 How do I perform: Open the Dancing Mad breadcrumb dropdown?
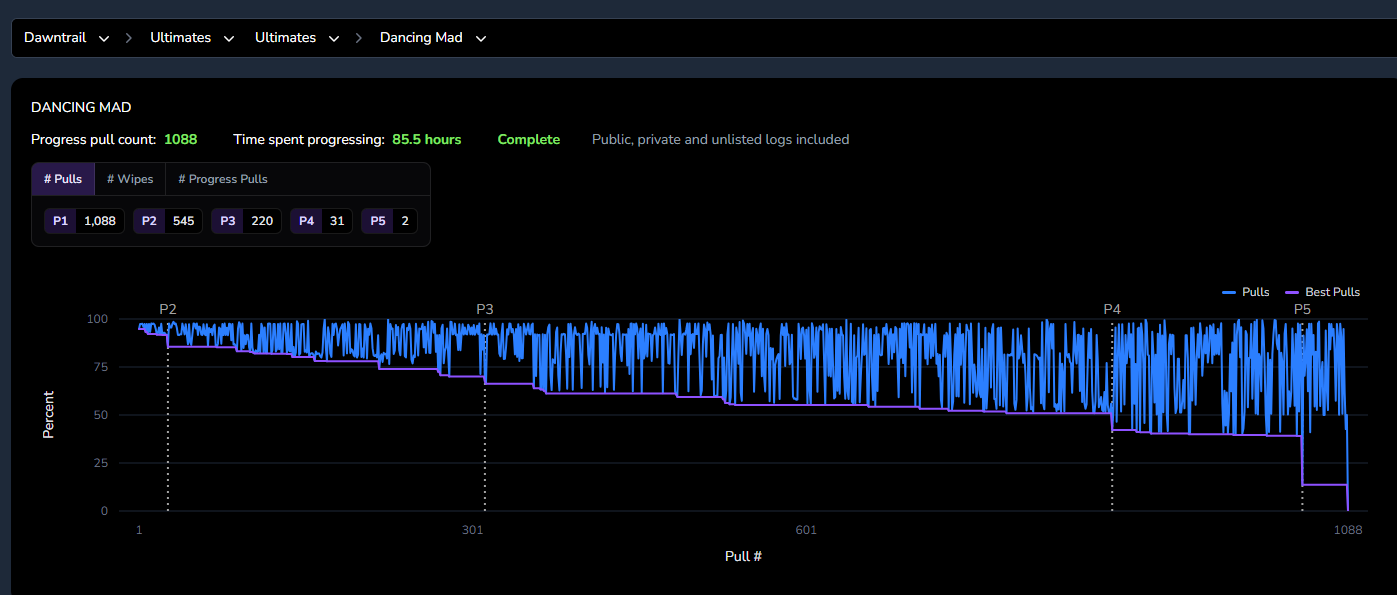pos(434,38)
